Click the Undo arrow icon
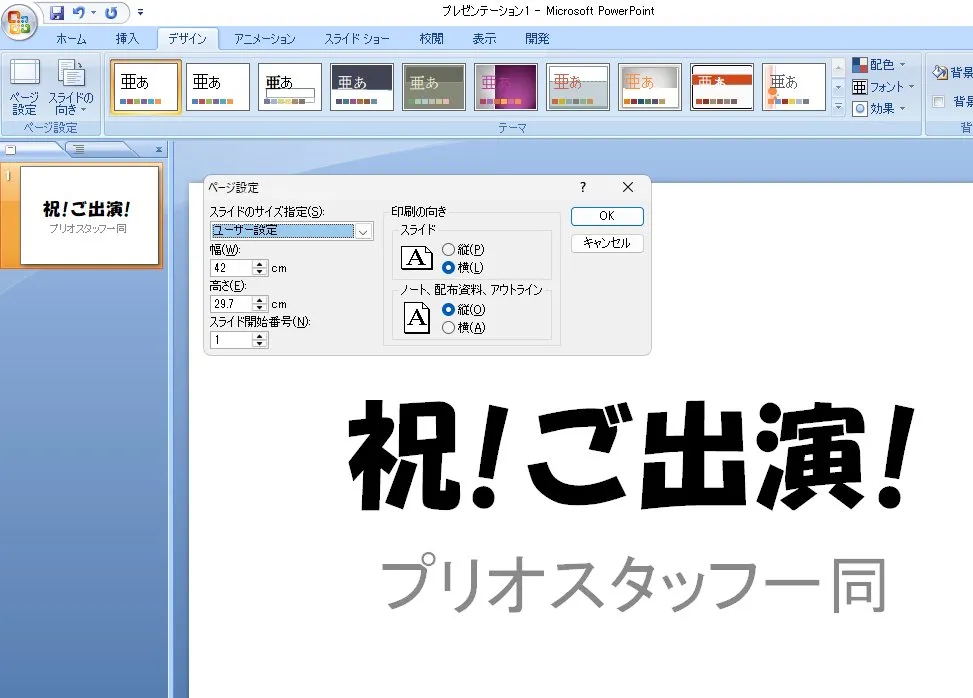This screenshot has height=698, width=973. 79,13
